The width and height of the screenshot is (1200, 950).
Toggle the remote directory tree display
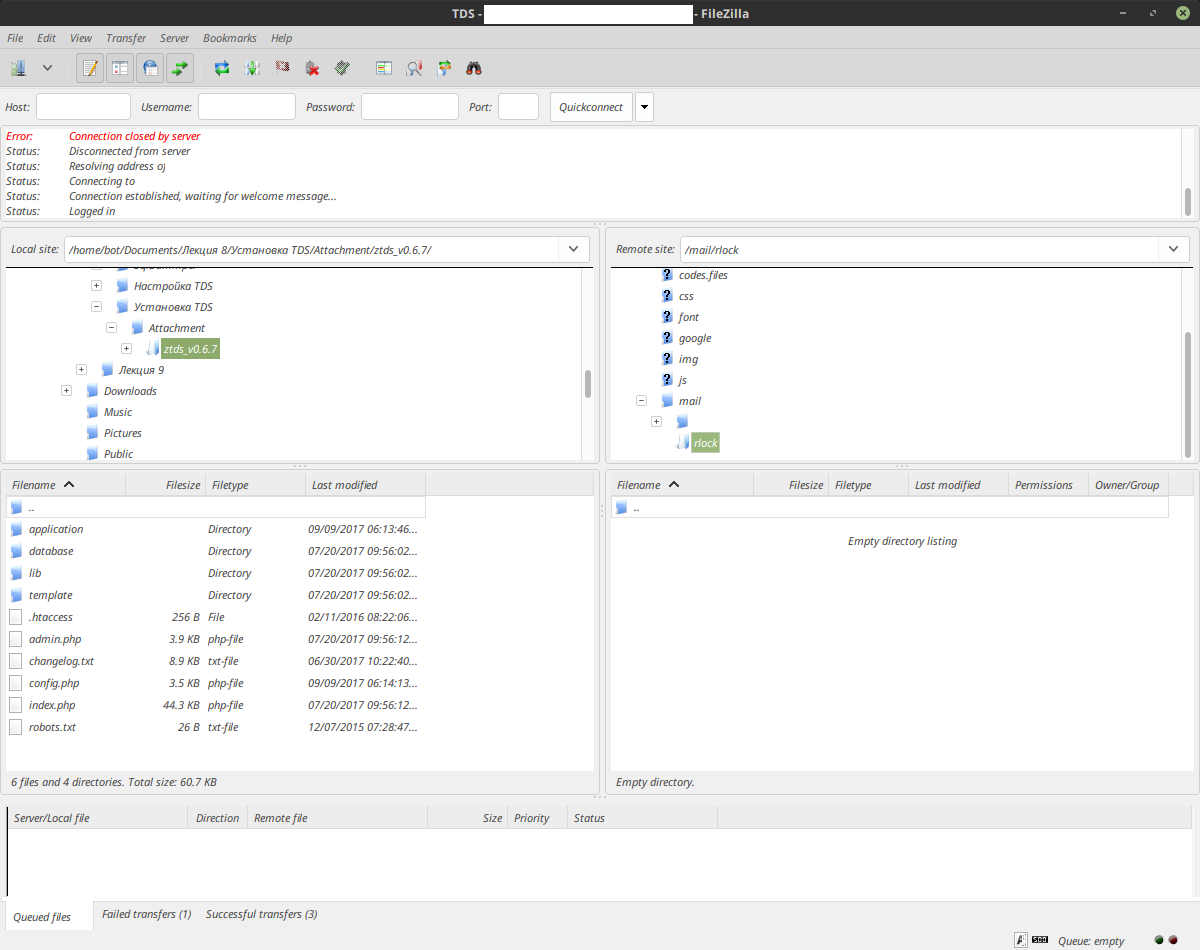pyautogui.click(x=150, y=68)
